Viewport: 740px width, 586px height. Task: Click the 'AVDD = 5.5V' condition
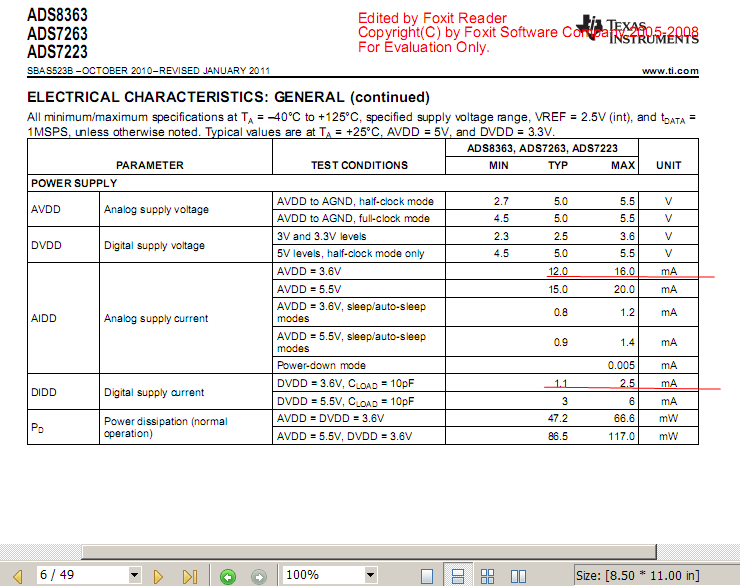coord(309,289)
